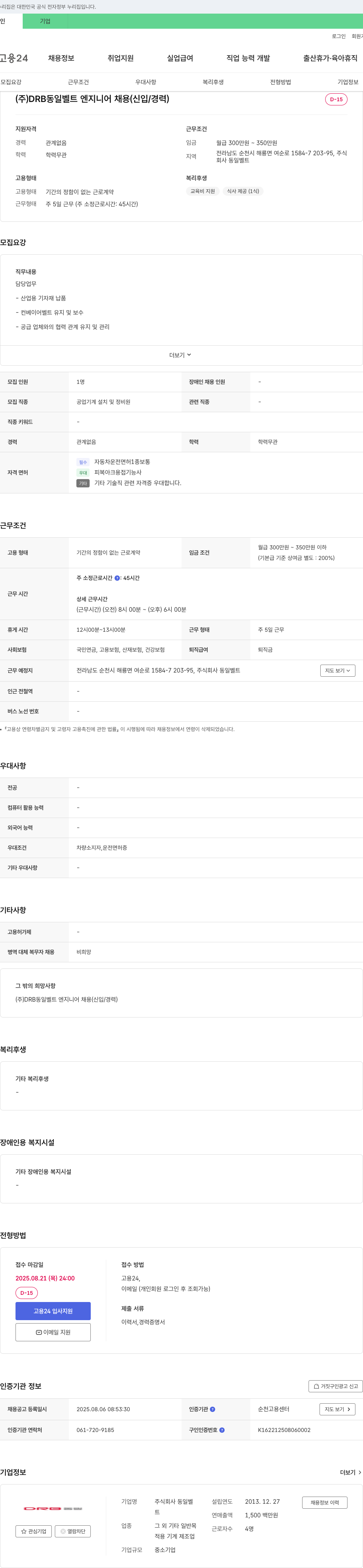Click the 우대 license tag

[83, 472]
